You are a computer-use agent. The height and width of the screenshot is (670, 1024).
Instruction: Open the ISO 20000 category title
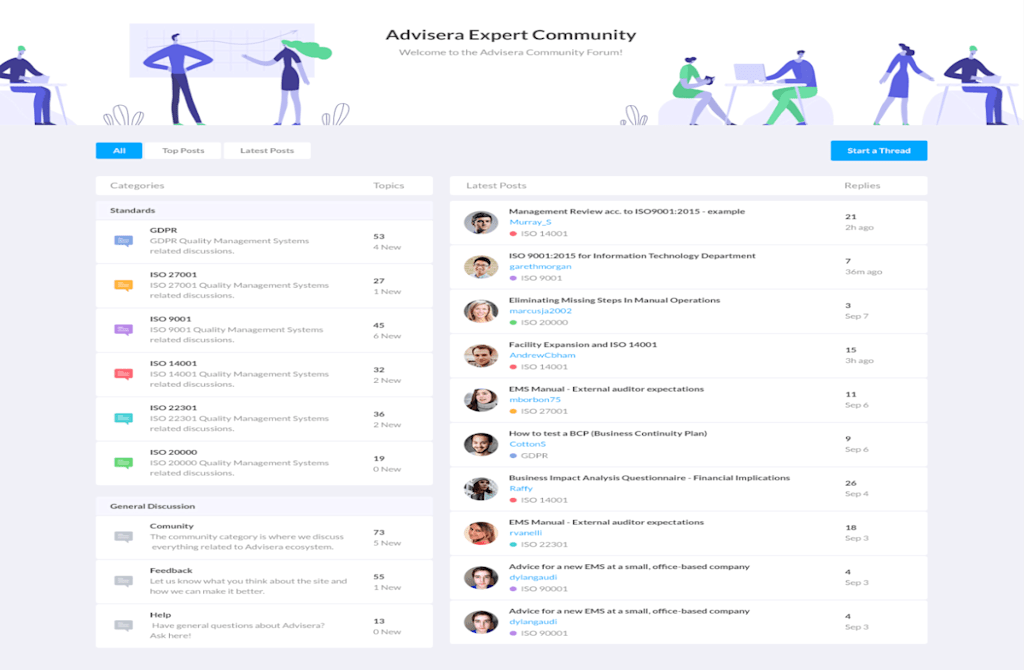tap(173, 452)
